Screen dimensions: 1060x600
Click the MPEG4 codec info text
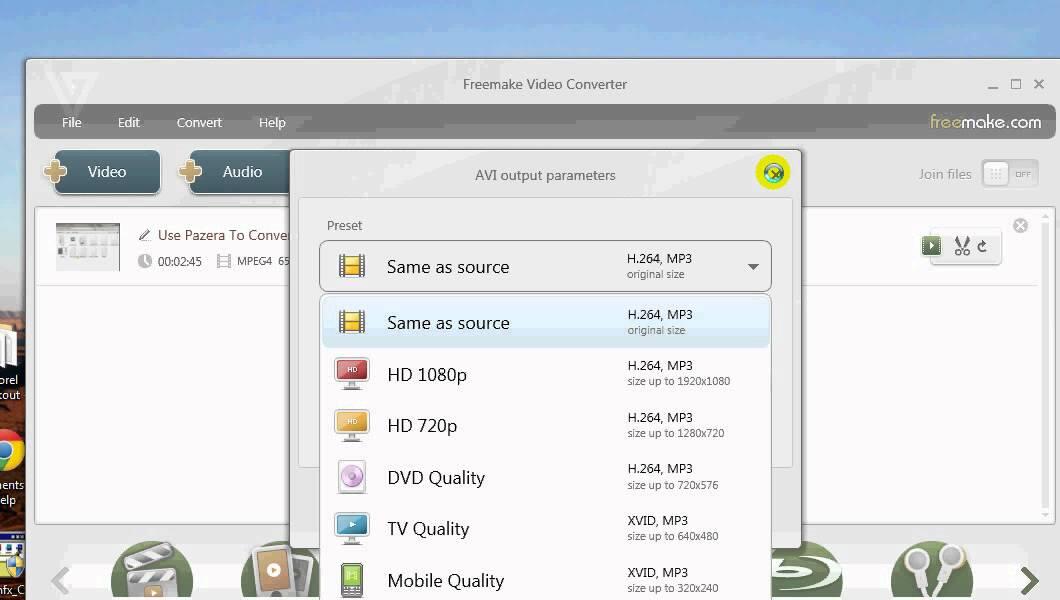pos(254,261)
